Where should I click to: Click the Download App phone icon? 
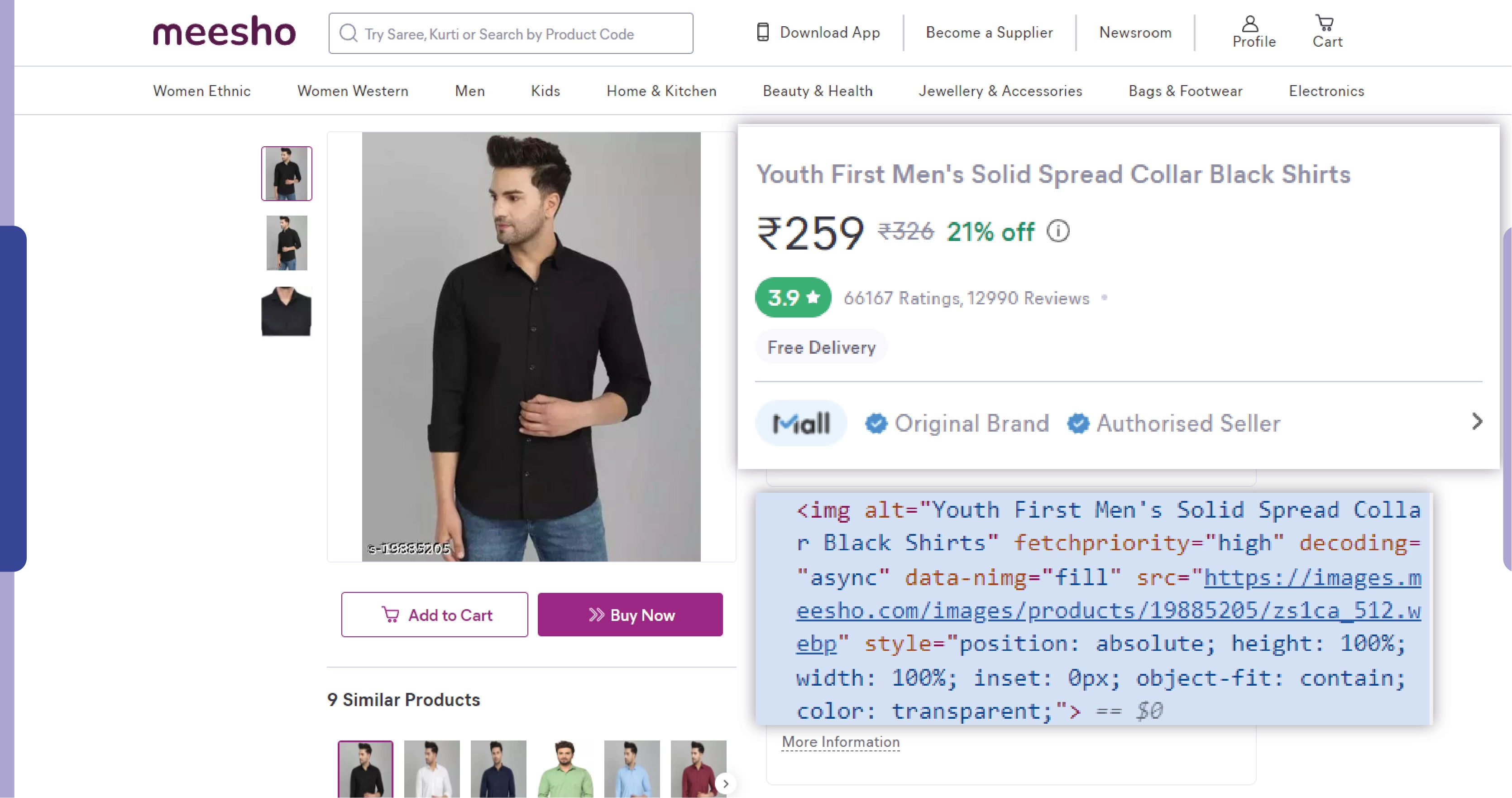coord(762,32)
